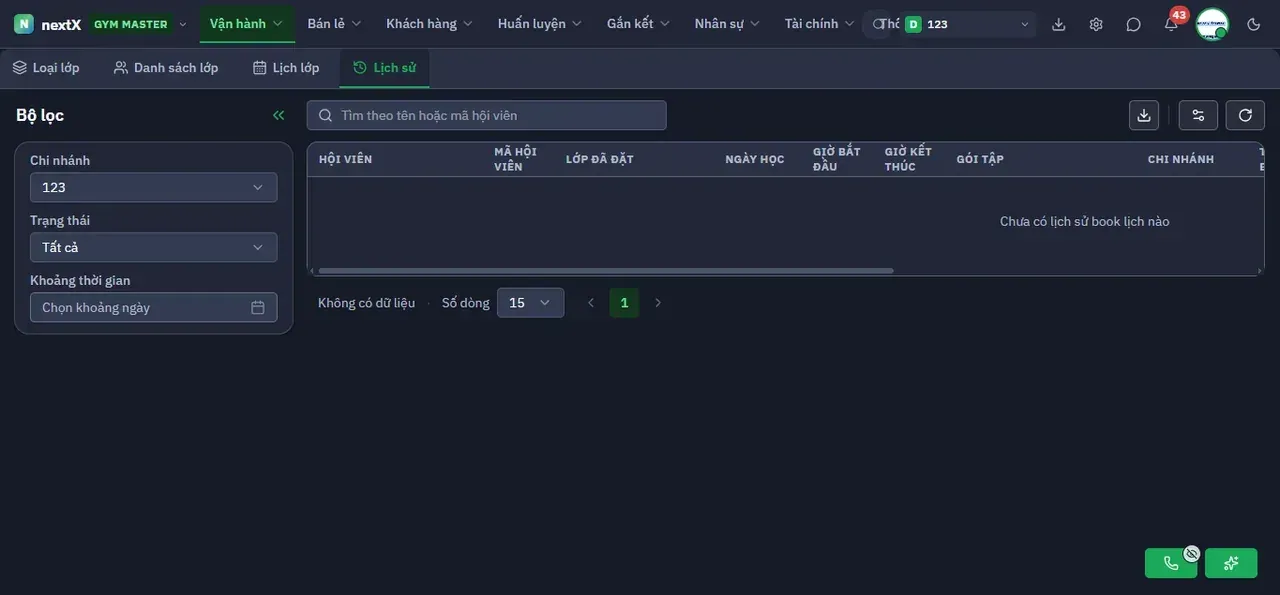Screen dimensions: 1280x595
Task: Click the NGÀY HỌC column header
Action: click(755, 159)
